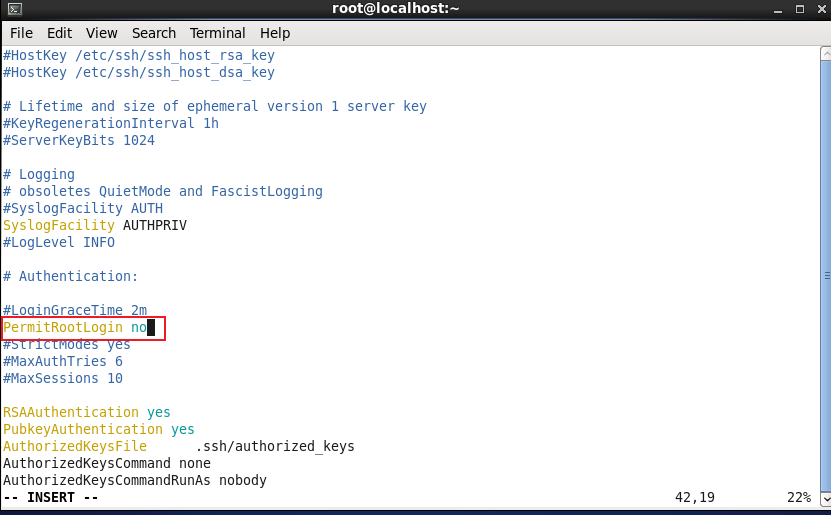Click the line '#HostKey /etc/ssh/ssh_host_rsa_key'
831x515 pixels.
point(139,56)
